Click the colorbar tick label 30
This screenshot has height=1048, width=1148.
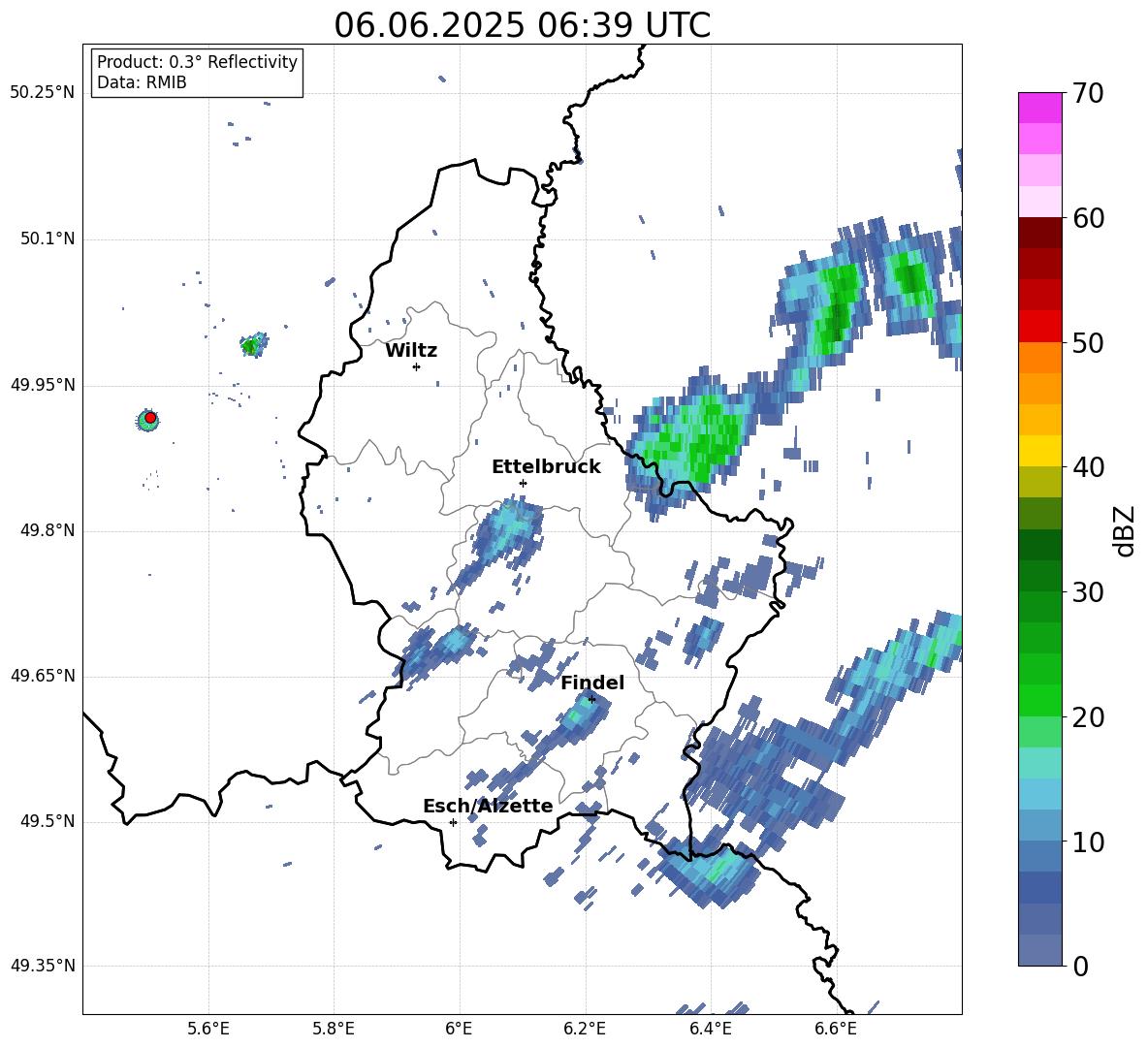(1087, 592)
